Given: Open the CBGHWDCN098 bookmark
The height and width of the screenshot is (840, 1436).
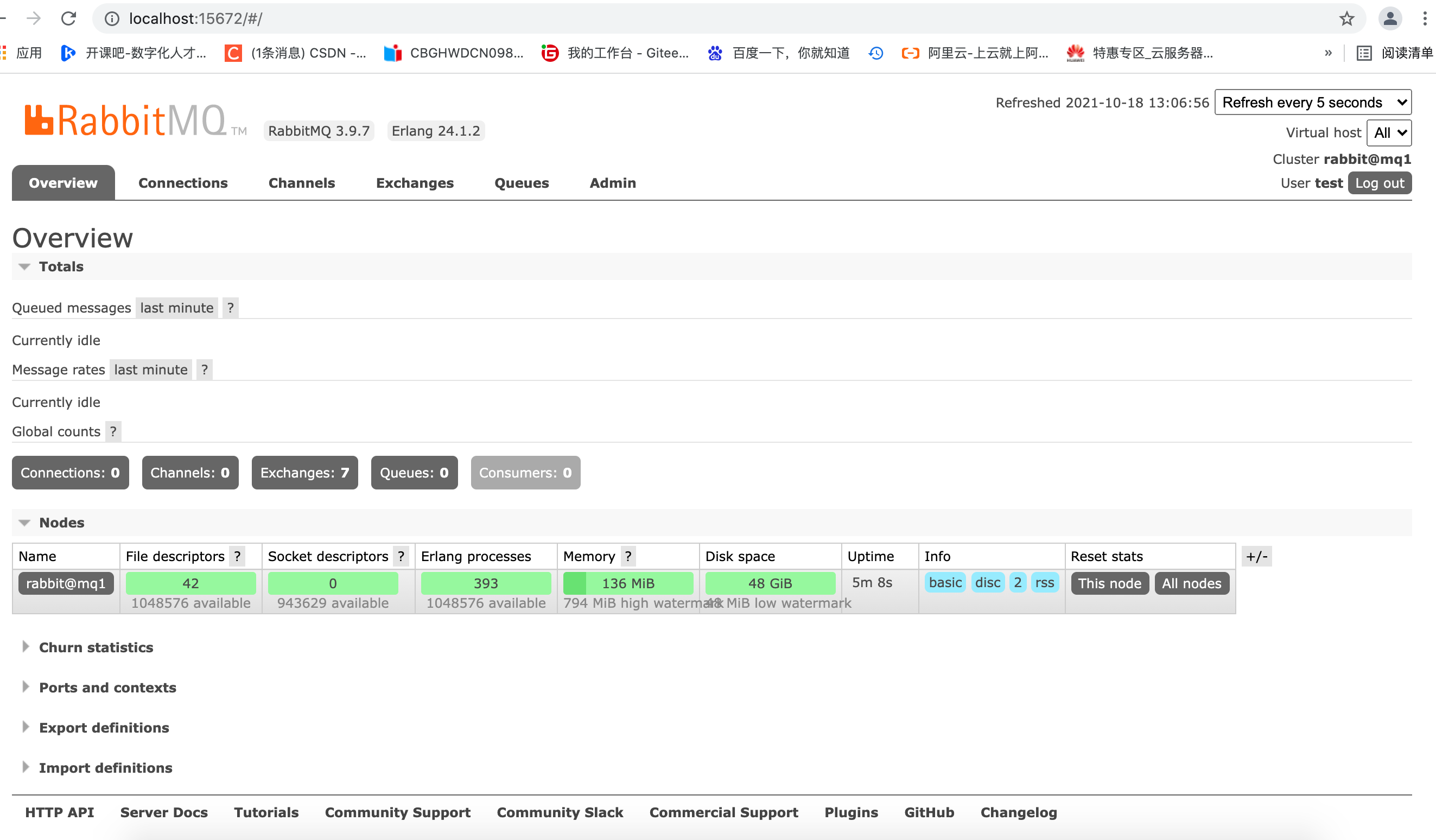Looking at the screenshot, I should [x=454, y=53].
